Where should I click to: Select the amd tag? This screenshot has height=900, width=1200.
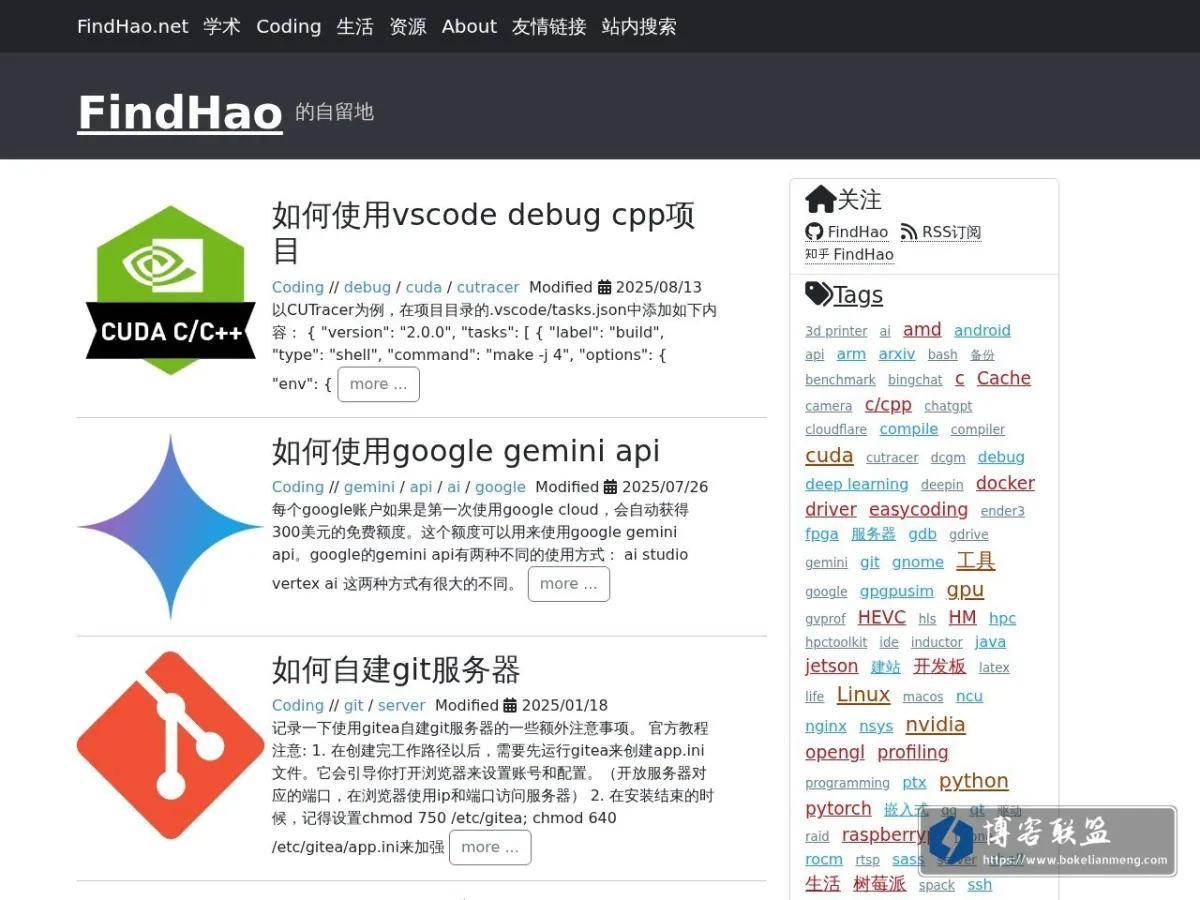click(x=922, y=329)
